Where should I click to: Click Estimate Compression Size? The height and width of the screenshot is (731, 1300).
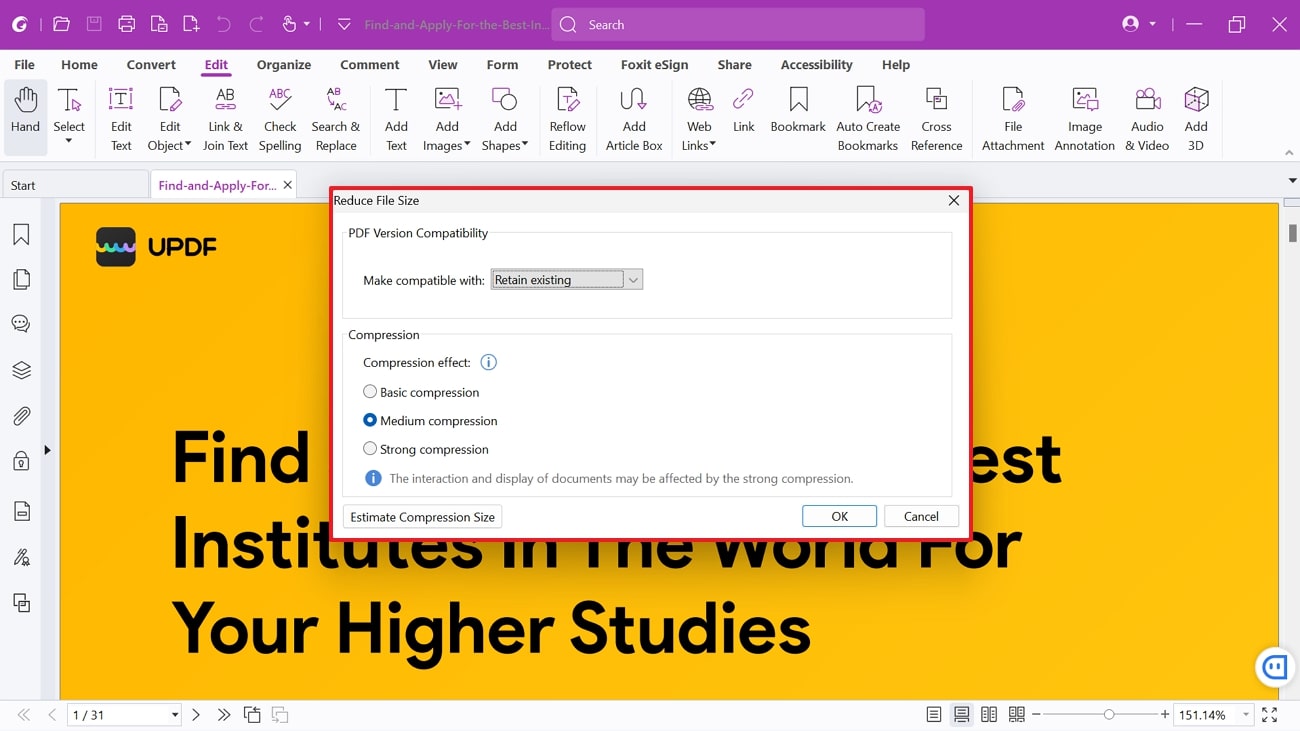click(x=421, y=516)
